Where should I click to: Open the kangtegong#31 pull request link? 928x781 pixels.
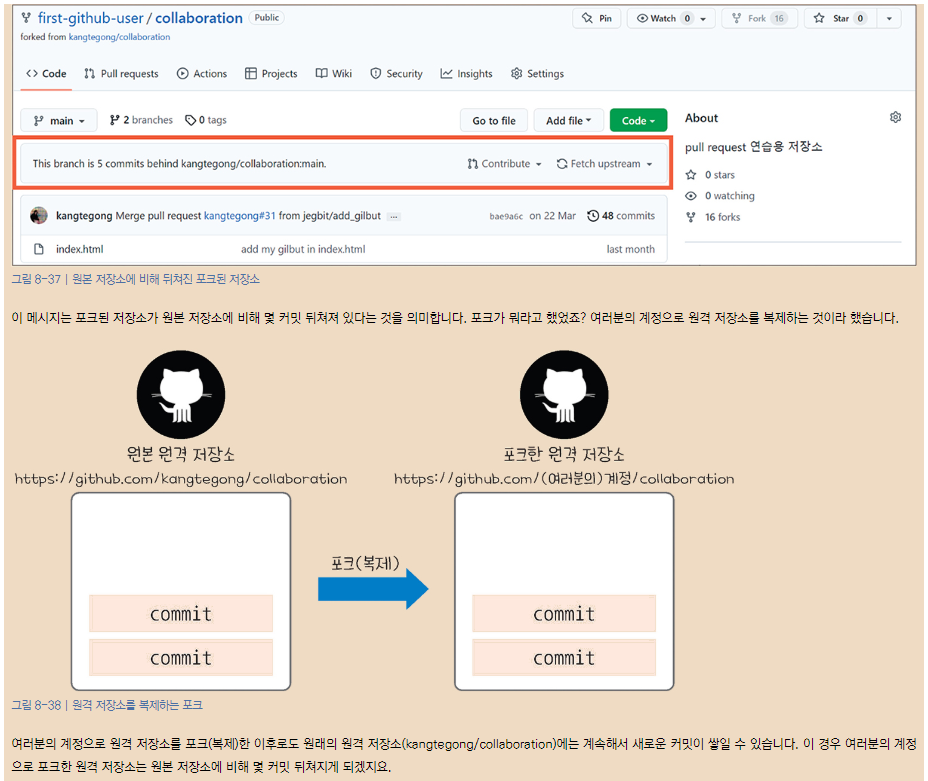click(240, 216)
